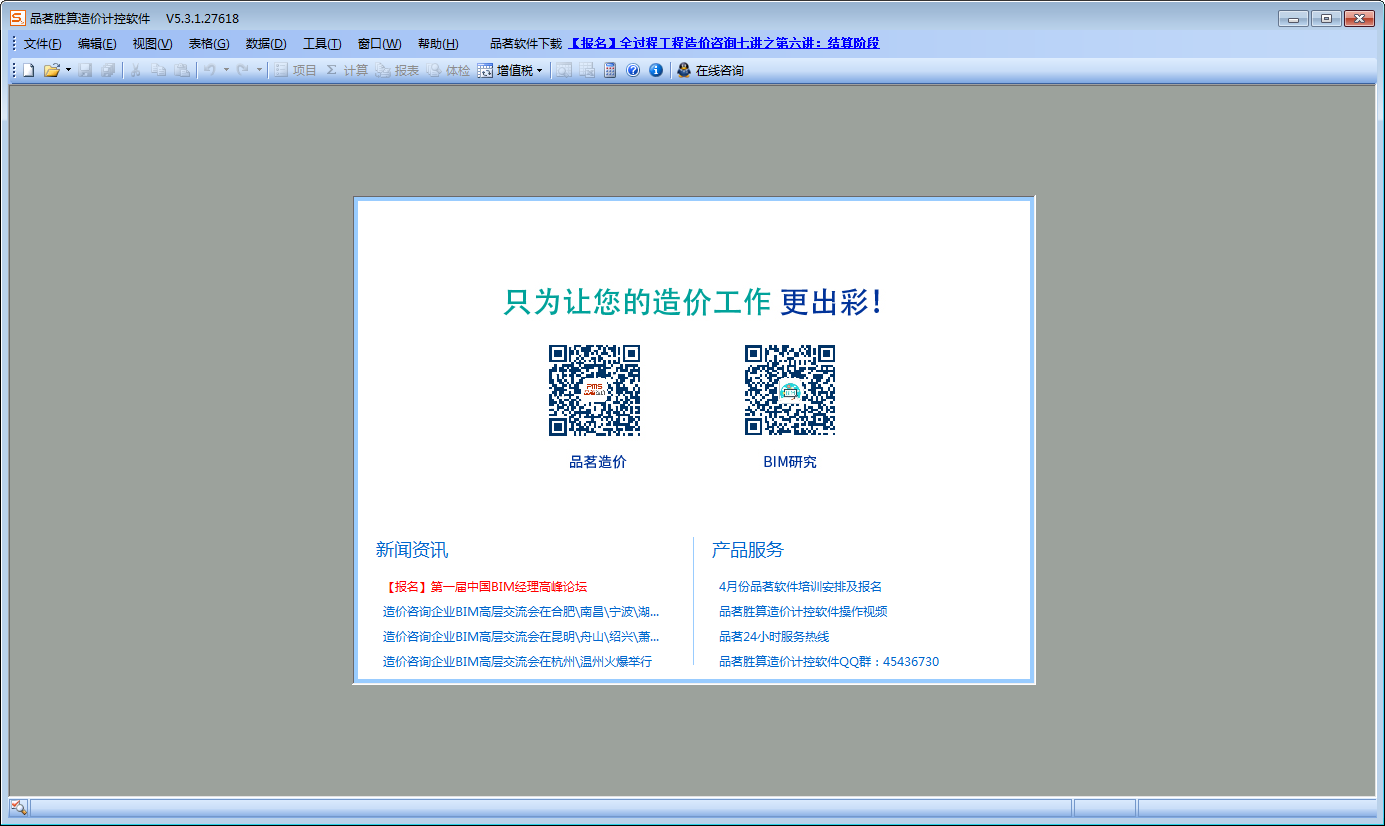The width and height of the screenshot is (1385, 826).
Task: Click the table-with-red-X toolbar icon
Action: pyautogui.click(x=587, y=70)
